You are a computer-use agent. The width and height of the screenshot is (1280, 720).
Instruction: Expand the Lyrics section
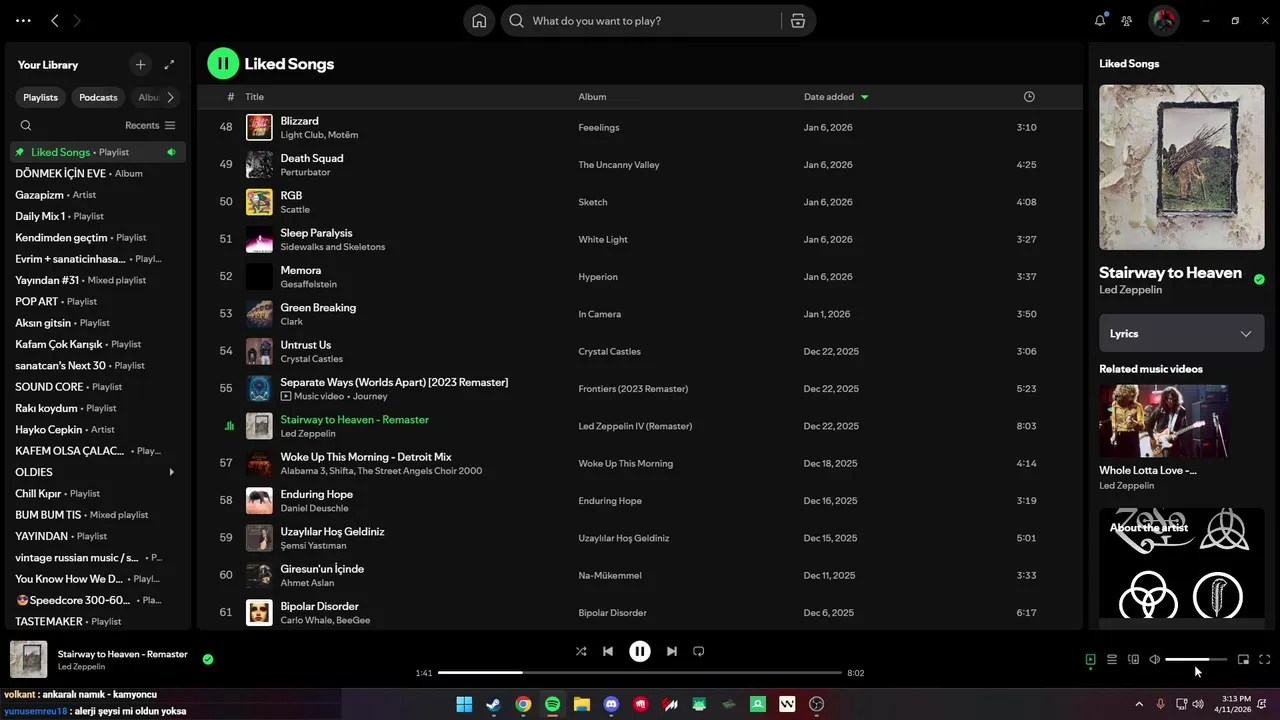(x=1182, y=333)
